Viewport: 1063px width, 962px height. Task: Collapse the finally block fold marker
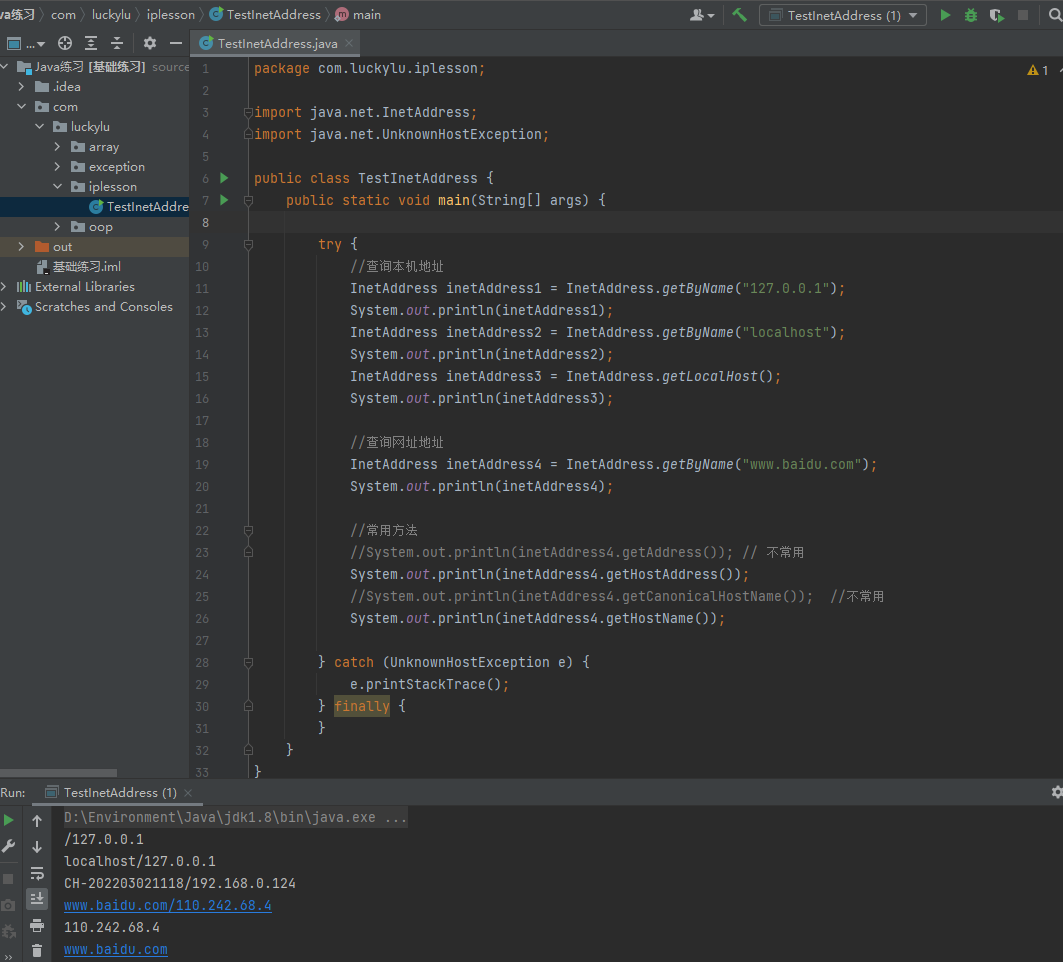coord(248,706)
